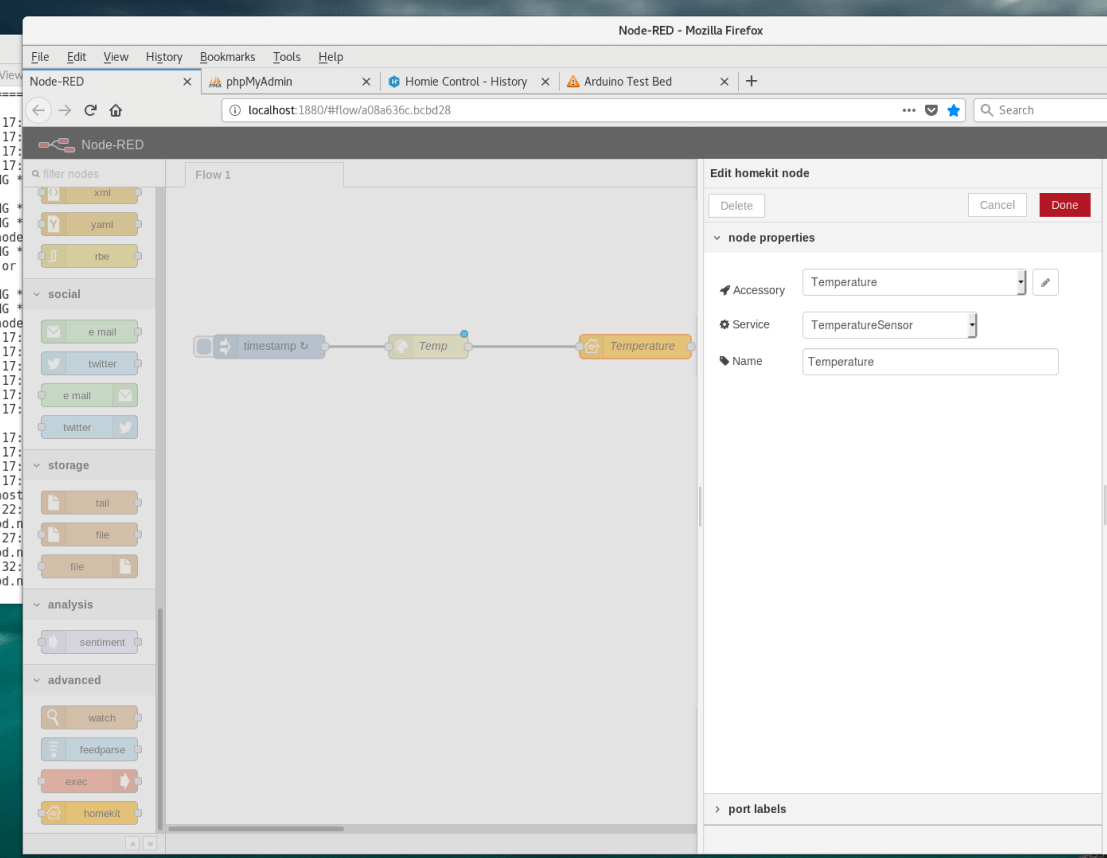Click the Firefox Search box
This screenshot has height=858, width=1107.
point(1041,110)
